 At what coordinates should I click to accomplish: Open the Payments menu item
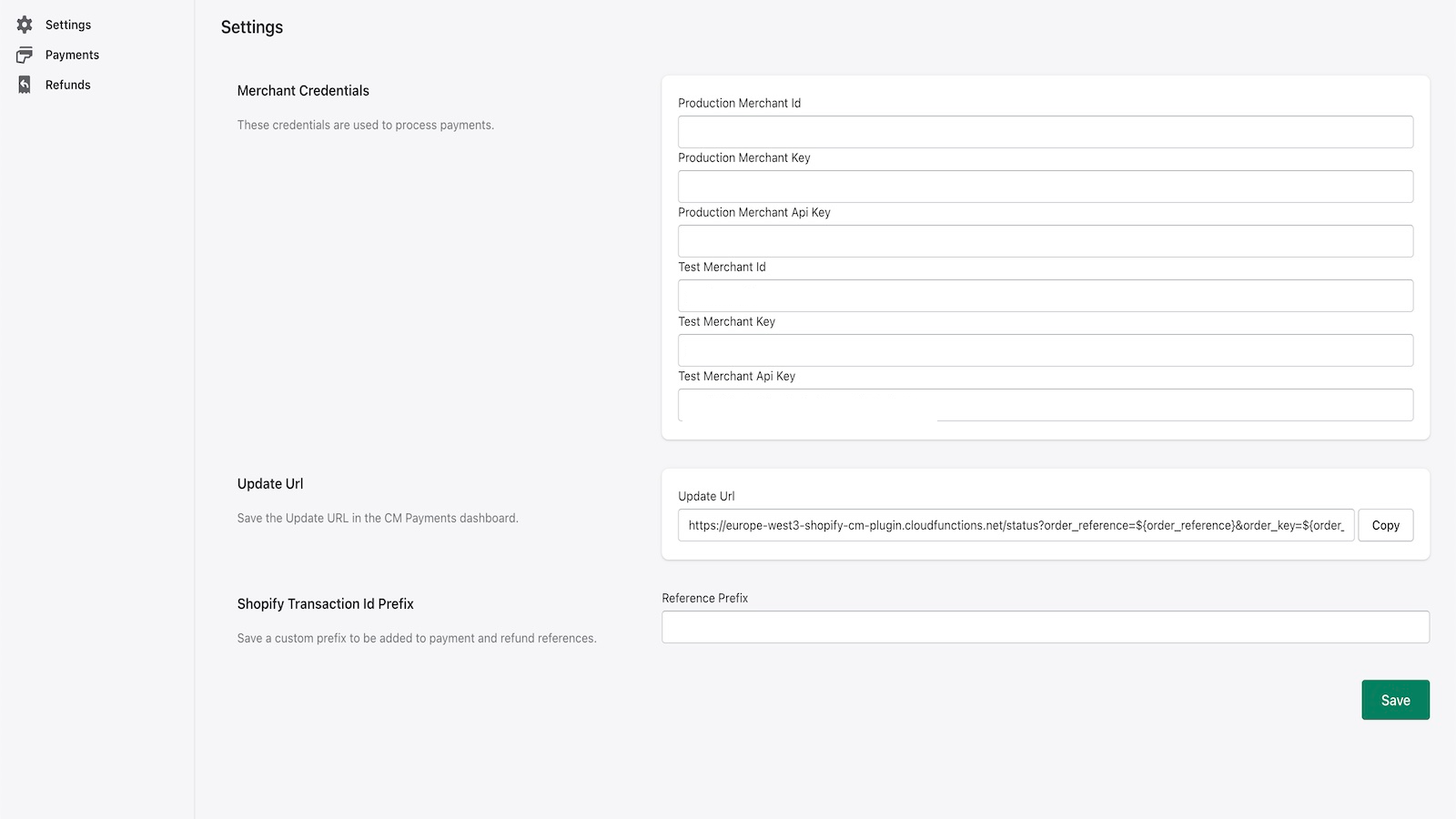72,55
